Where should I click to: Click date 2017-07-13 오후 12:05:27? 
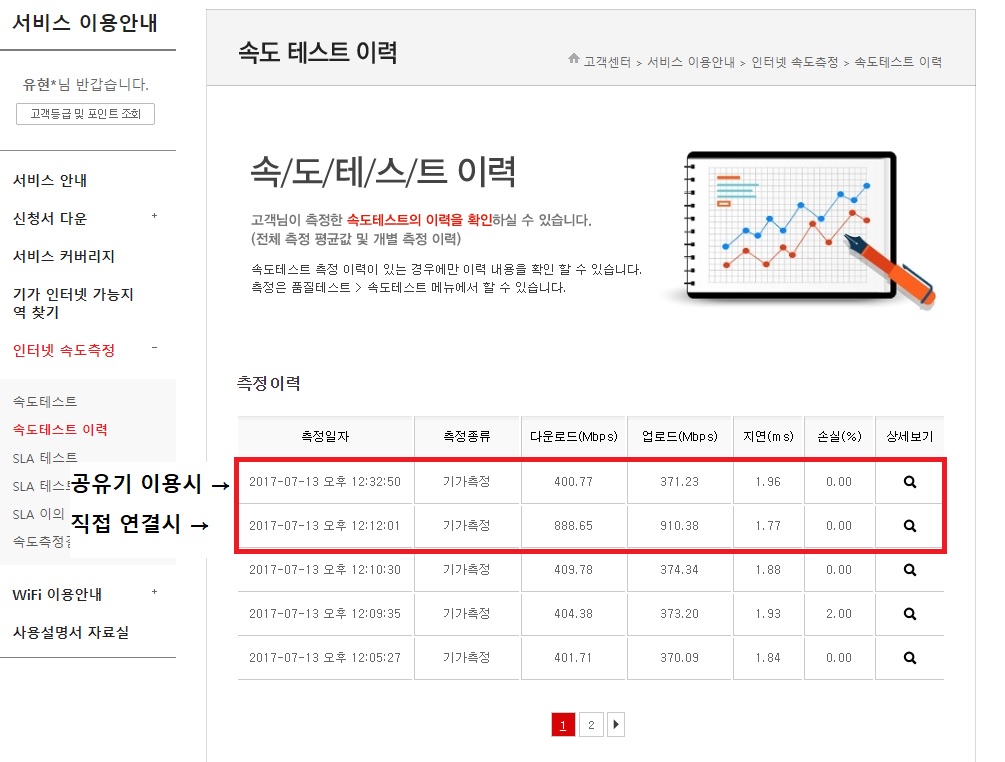(x=325, y=658)
